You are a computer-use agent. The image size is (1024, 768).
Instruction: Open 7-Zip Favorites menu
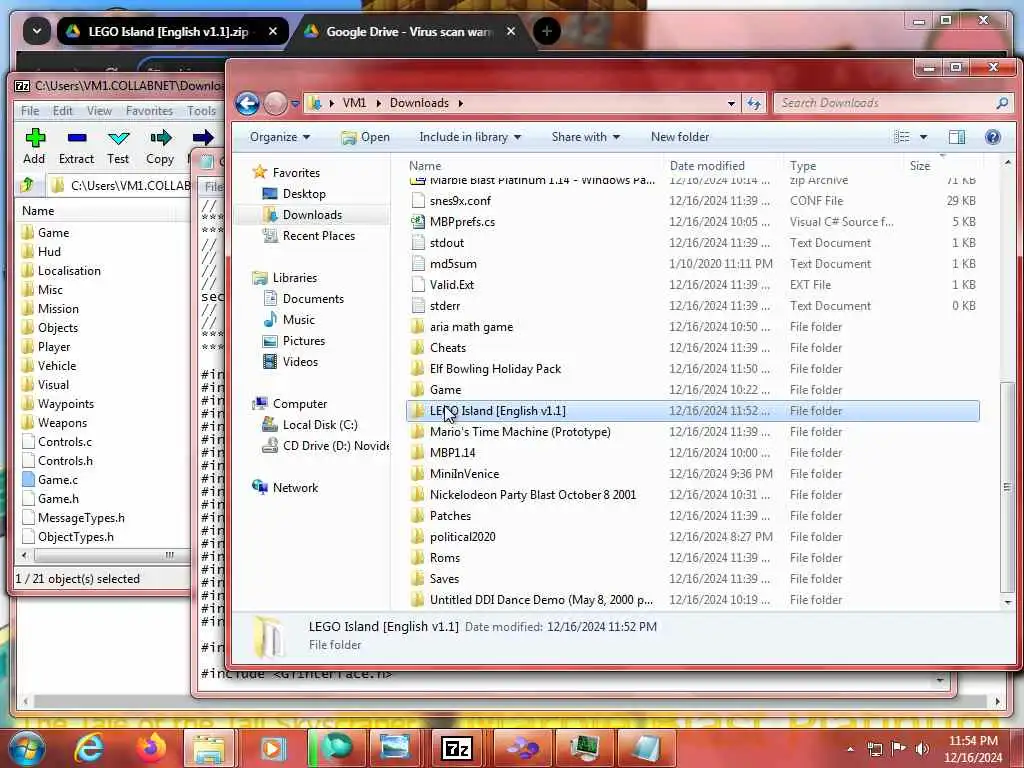(149, 110)
